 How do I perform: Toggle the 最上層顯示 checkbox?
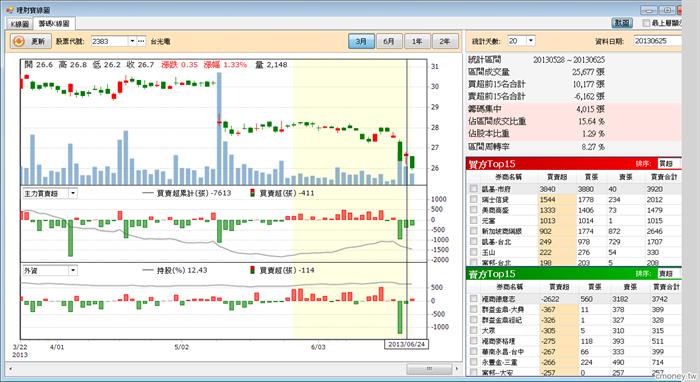pyautogui.click(x=646, y=23)
